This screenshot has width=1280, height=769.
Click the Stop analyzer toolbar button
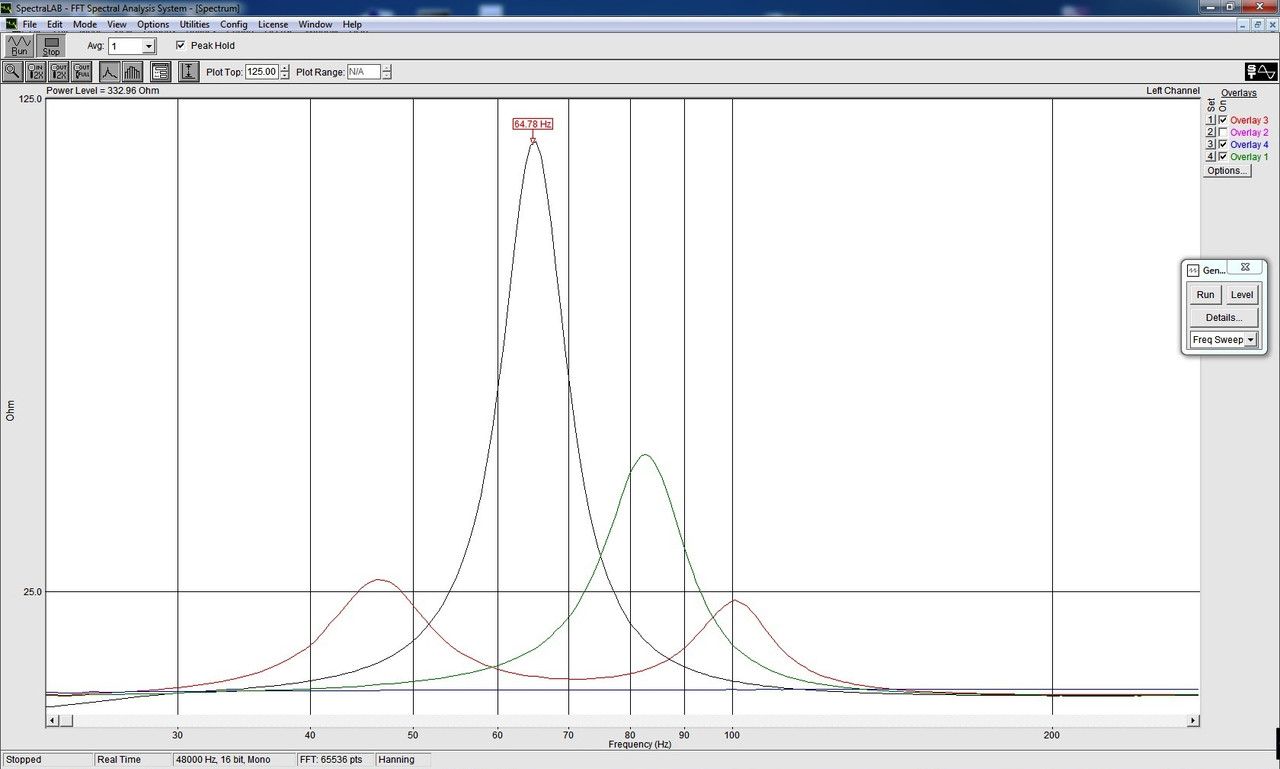point(51,45)
